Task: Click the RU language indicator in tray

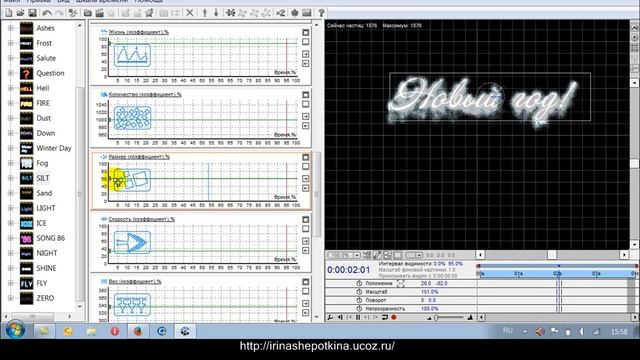Action: tap(507, 331)
